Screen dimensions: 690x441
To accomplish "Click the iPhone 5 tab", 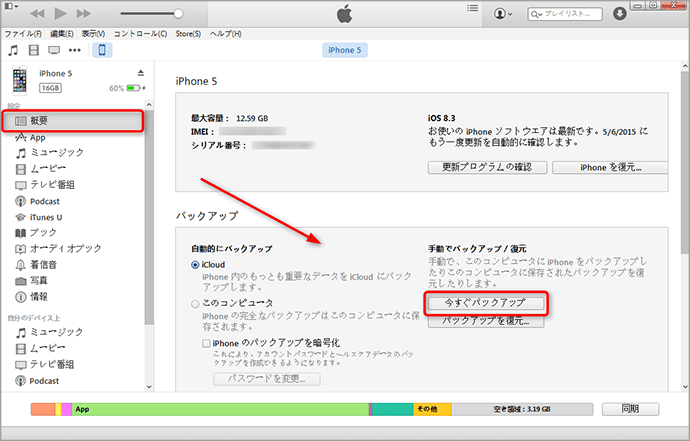I will click(x=345, y=50).
